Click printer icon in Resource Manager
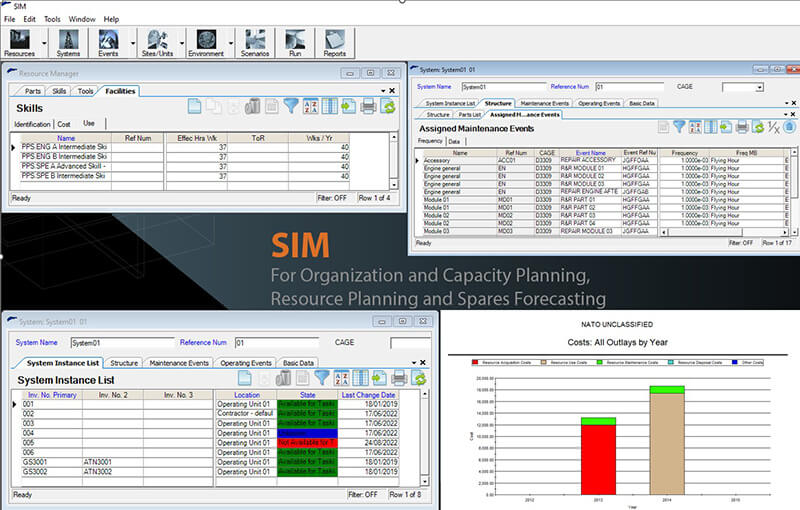This screenshot has width=800, height=510. tap(368, 107)
